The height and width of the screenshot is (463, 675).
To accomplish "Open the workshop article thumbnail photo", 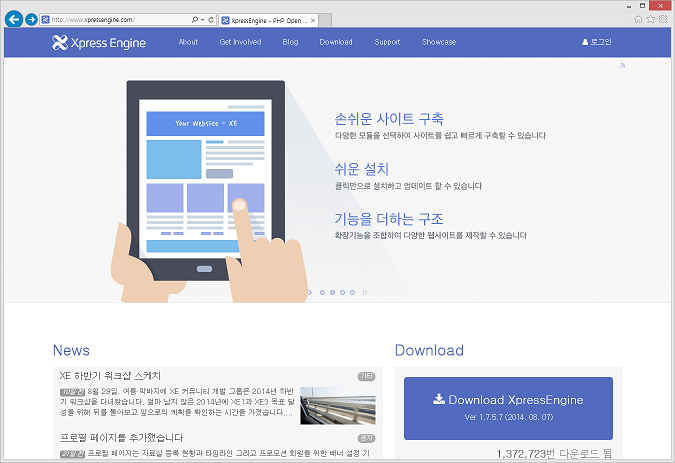I will tap(338, 406).
